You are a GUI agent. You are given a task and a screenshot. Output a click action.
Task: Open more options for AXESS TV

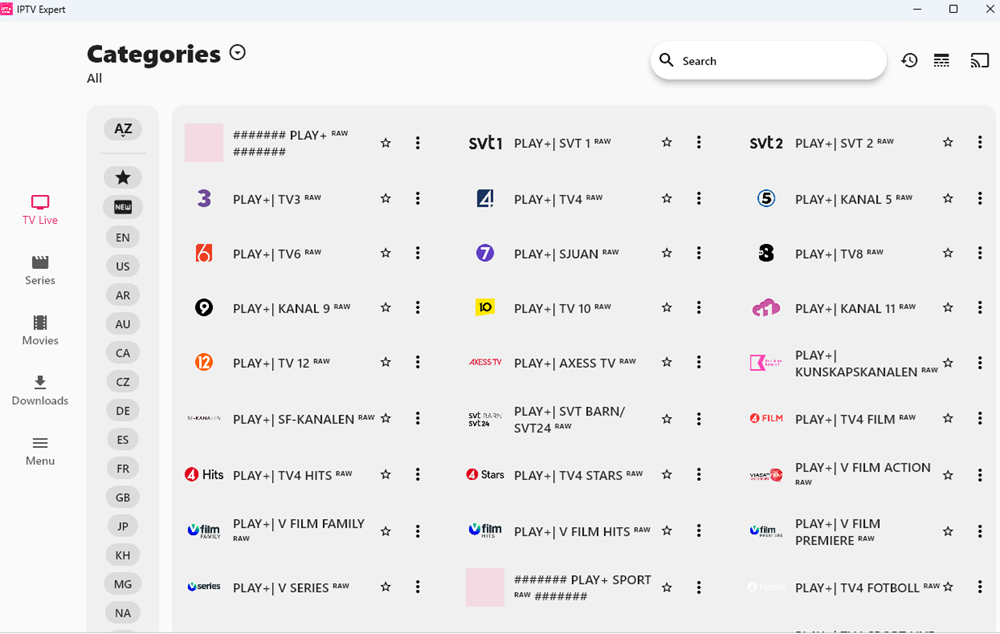click(699, 362)
